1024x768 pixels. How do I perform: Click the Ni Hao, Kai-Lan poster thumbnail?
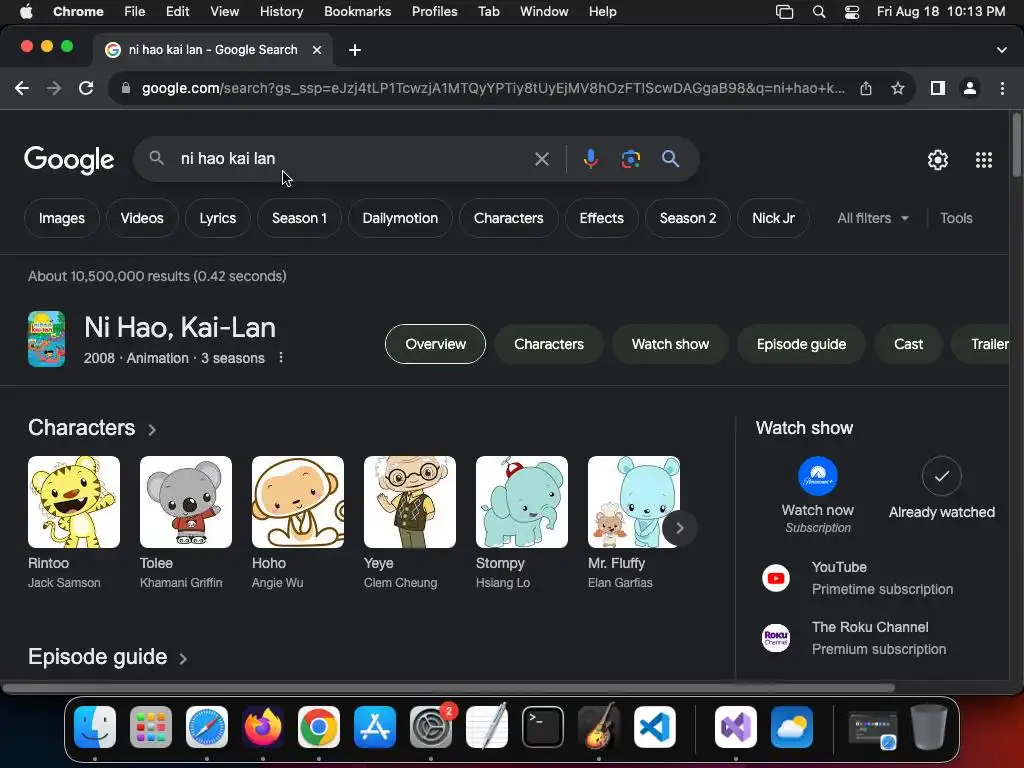[x=46, y=339]
